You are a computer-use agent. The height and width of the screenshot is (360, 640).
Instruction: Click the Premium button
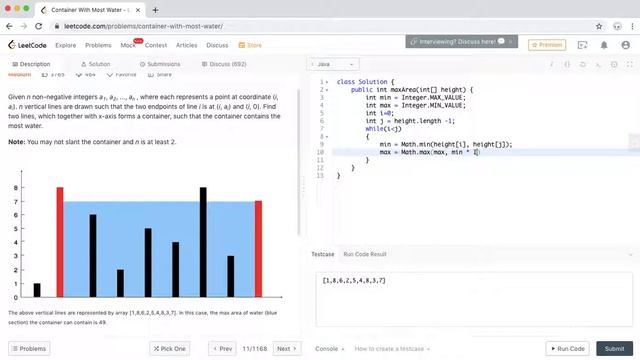(547, 45)
